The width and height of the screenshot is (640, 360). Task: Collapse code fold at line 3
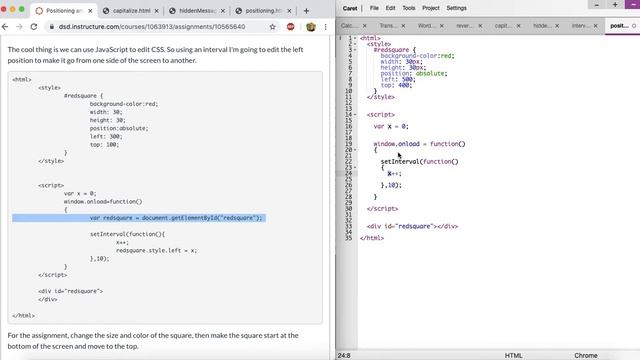point(355,50)
